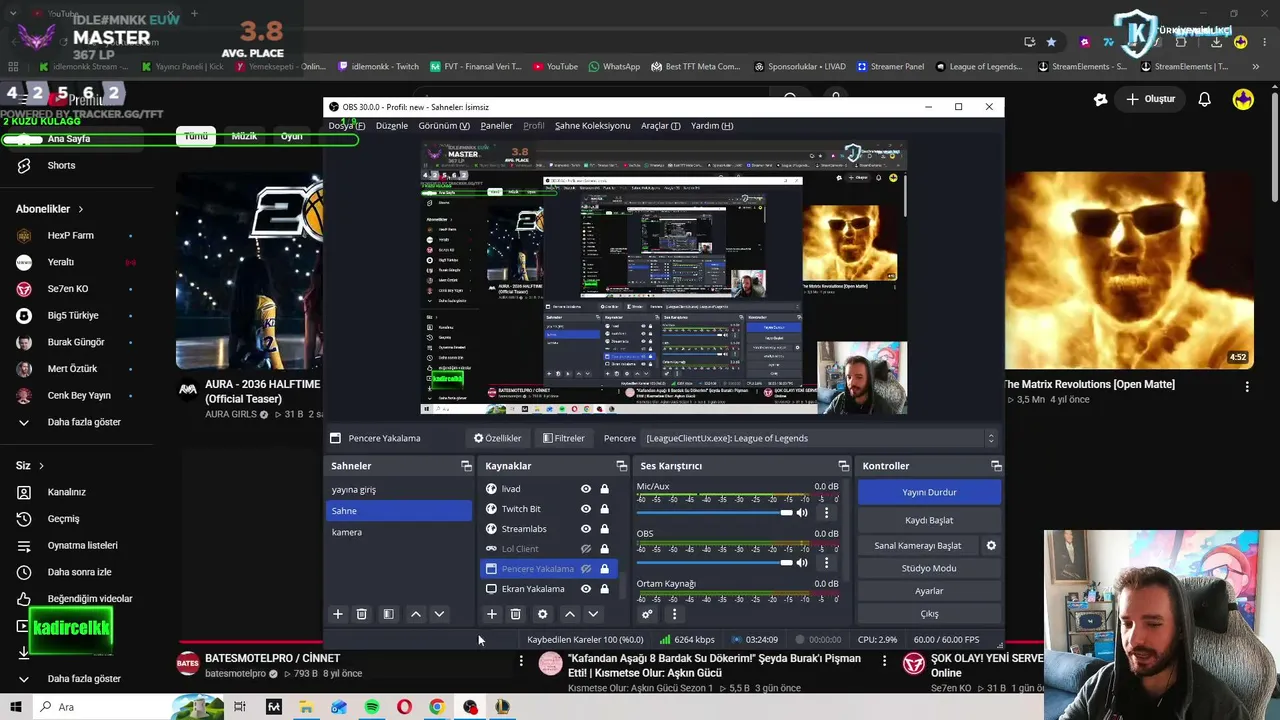The height and width of the screenshot is (720, 1280).
Task: Open scene filters icon in Sahneler toolbar
Action: point(388,614)
